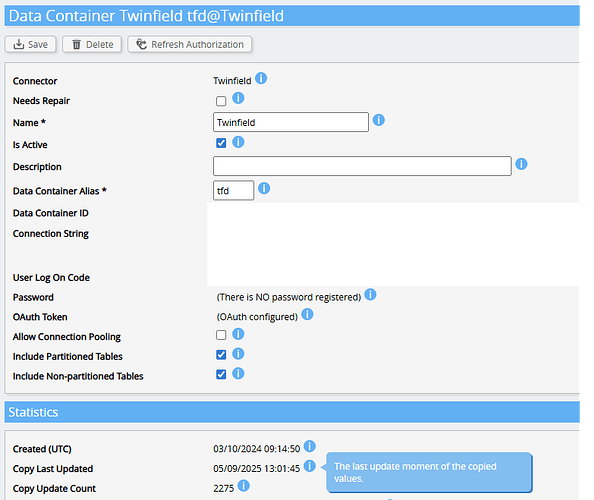The height and width of the screenshot is (500, 594).
Task: Click the Connection String label
Action: [x=51, y=234]
